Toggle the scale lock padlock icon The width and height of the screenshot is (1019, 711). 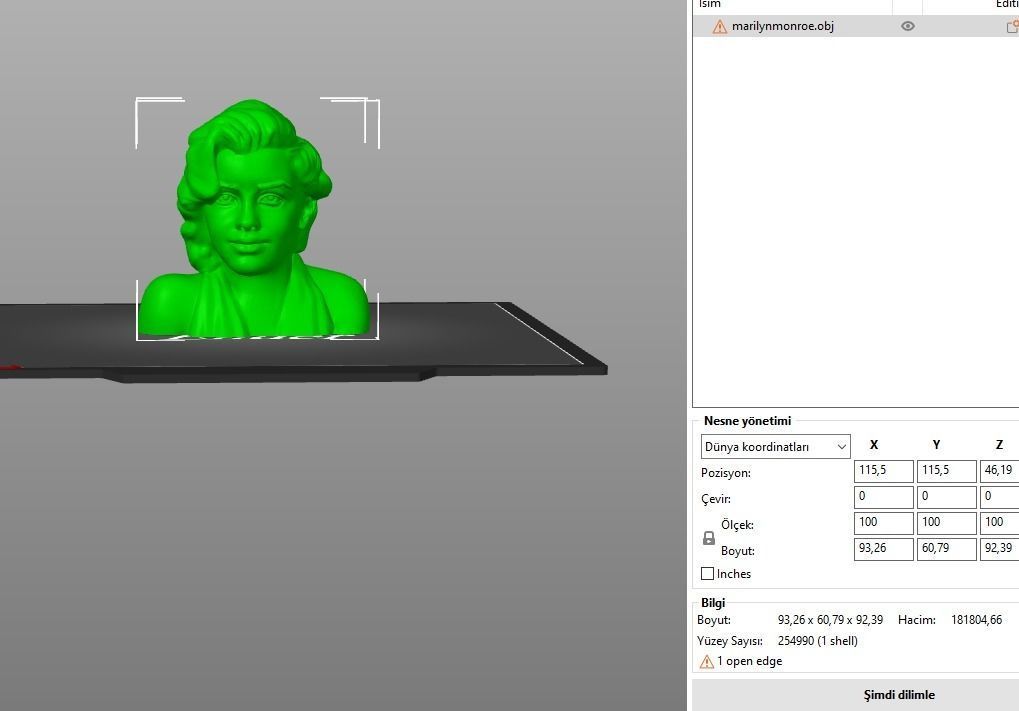point(709,538)
